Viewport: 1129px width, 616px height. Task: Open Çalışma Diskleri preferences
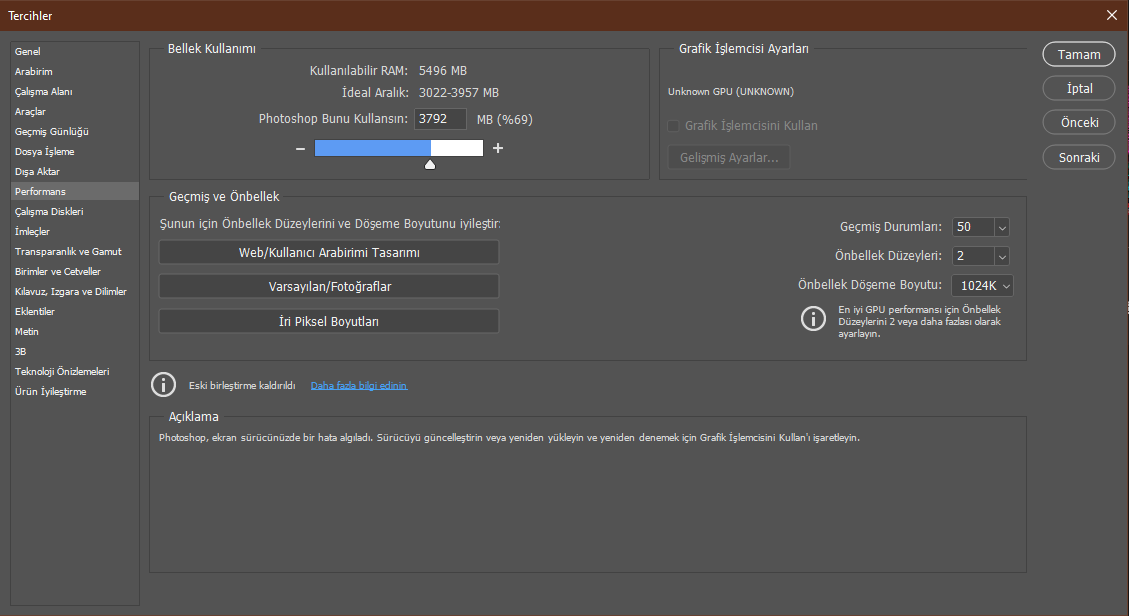[x=75, y=212]
